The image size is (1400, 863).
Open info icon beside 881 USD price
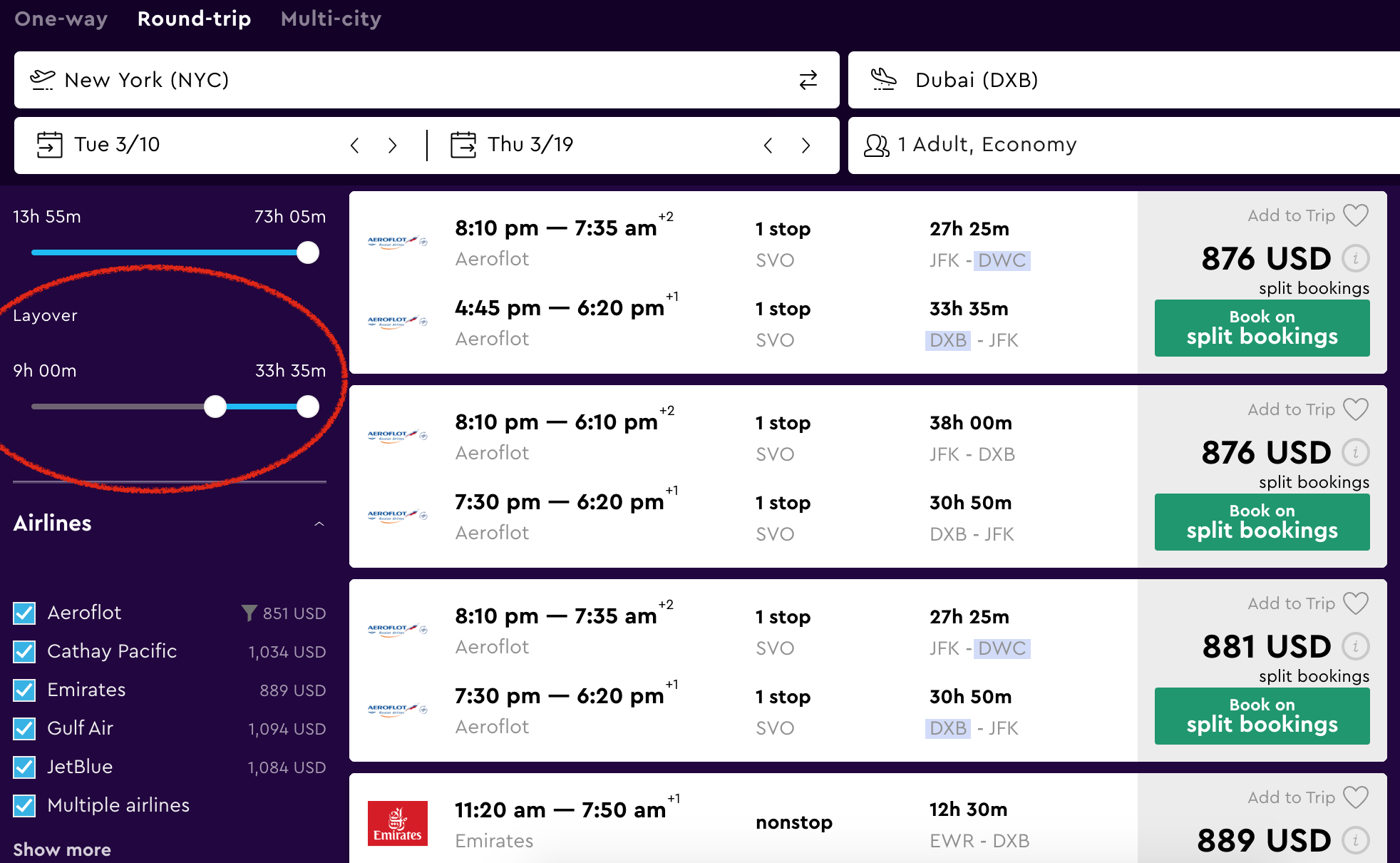point(1356,646)
